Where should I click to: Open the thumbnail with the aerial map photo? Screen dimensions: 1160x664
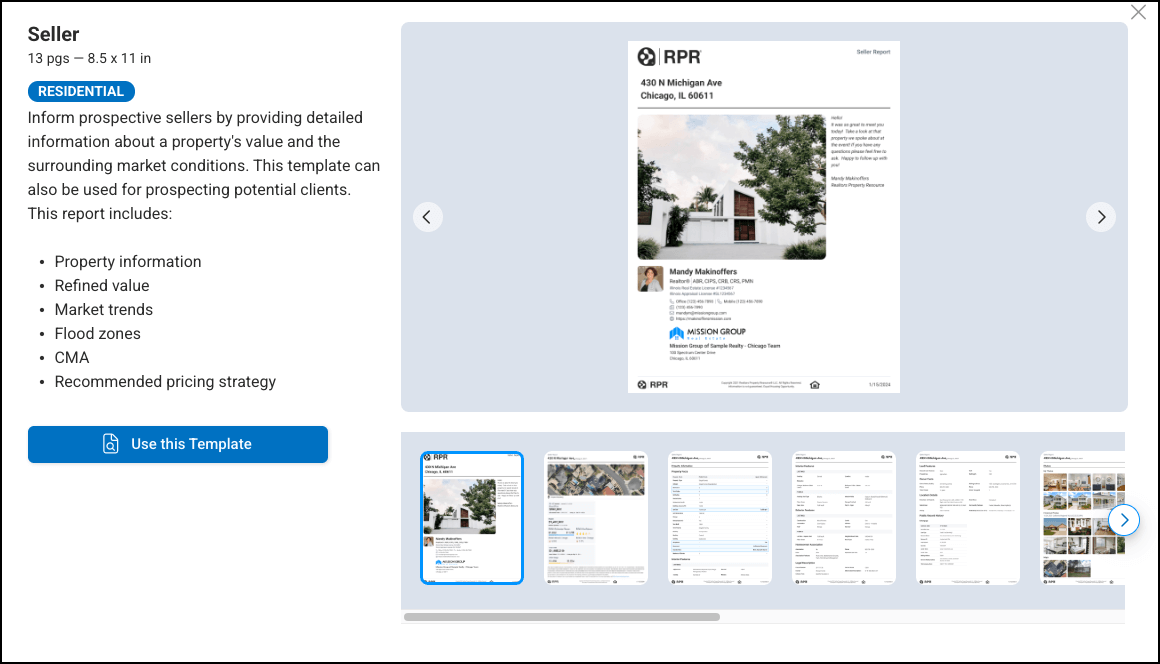pyautogui.click(x=596, y=518)
